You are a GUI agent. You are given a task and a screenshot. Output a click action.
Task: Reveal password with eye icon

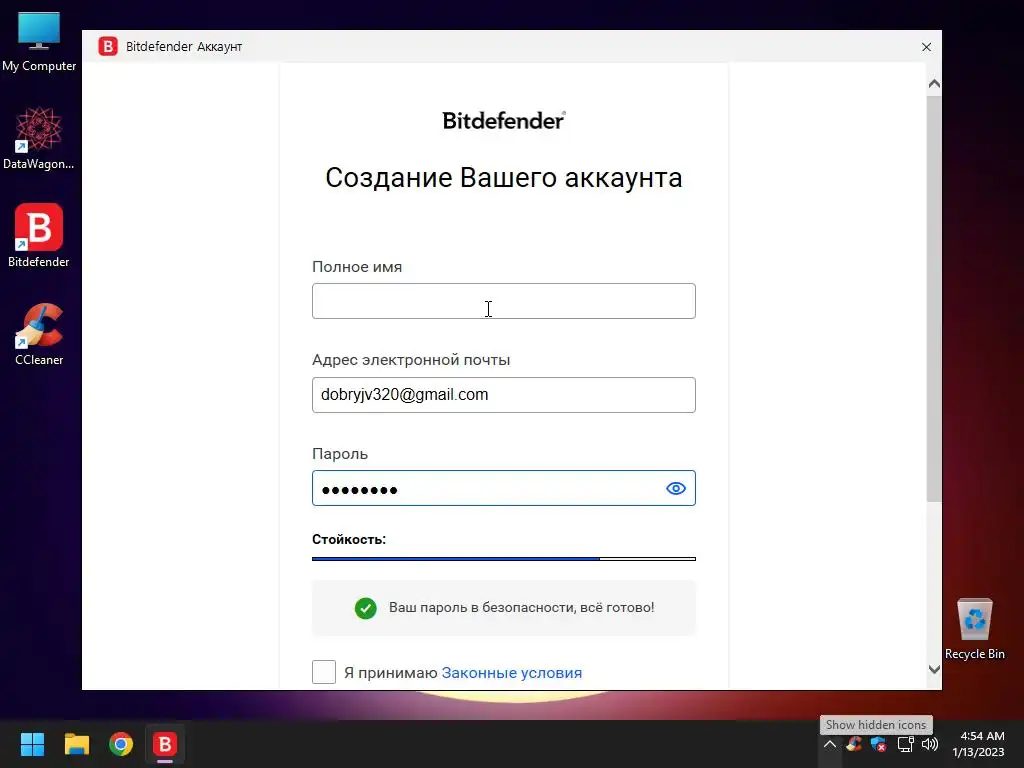pos(675,488)
